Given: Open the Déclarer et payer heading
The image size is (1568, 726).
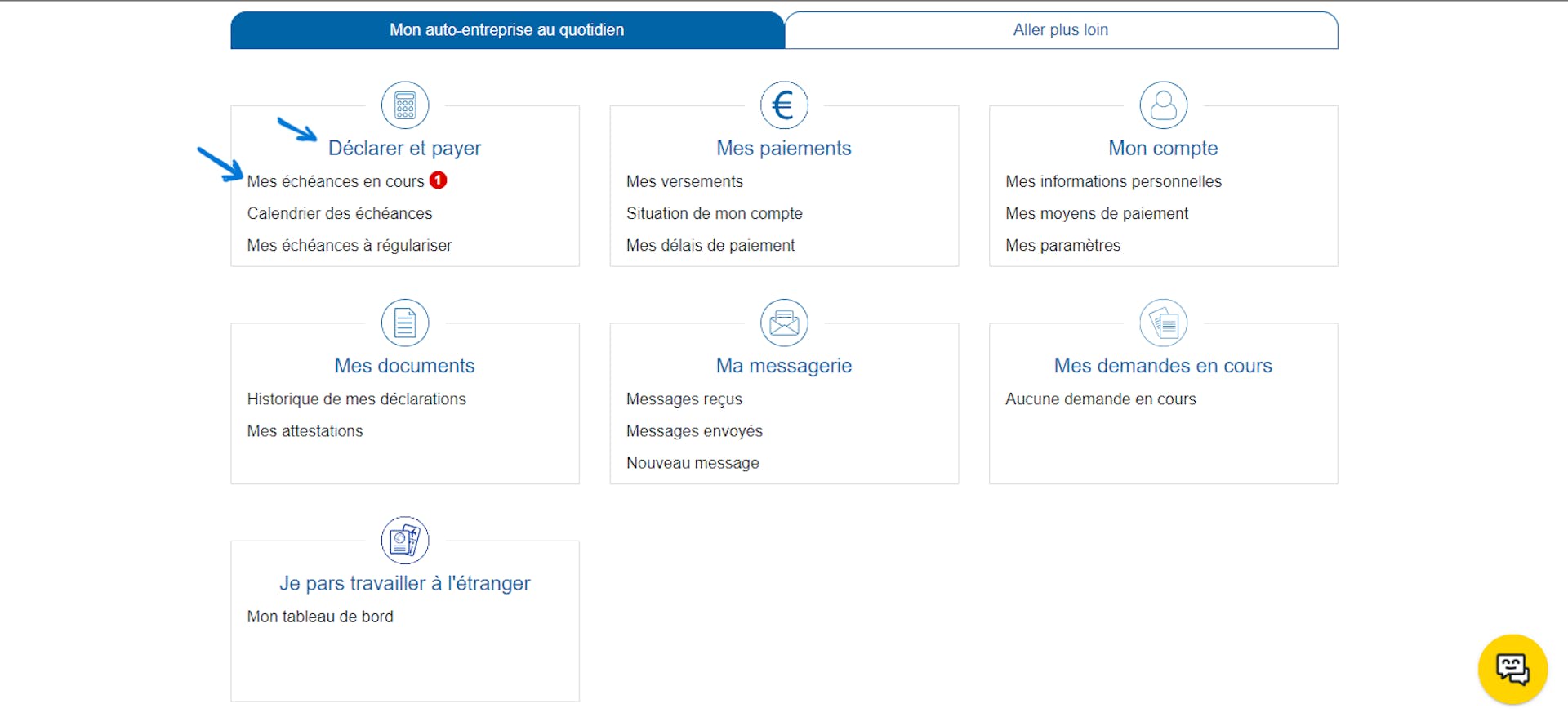Looking at the screenshot, I should [x=404, y=148].
